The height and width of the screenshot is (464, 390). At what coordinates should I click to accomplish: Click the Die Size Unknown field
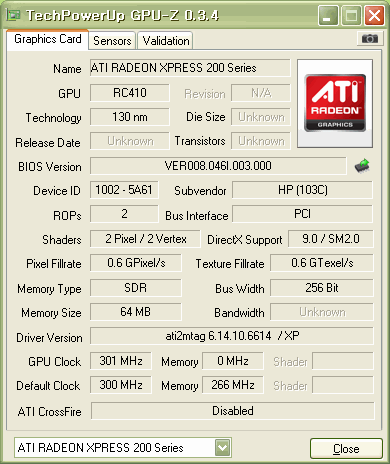[x=261, y=117]
